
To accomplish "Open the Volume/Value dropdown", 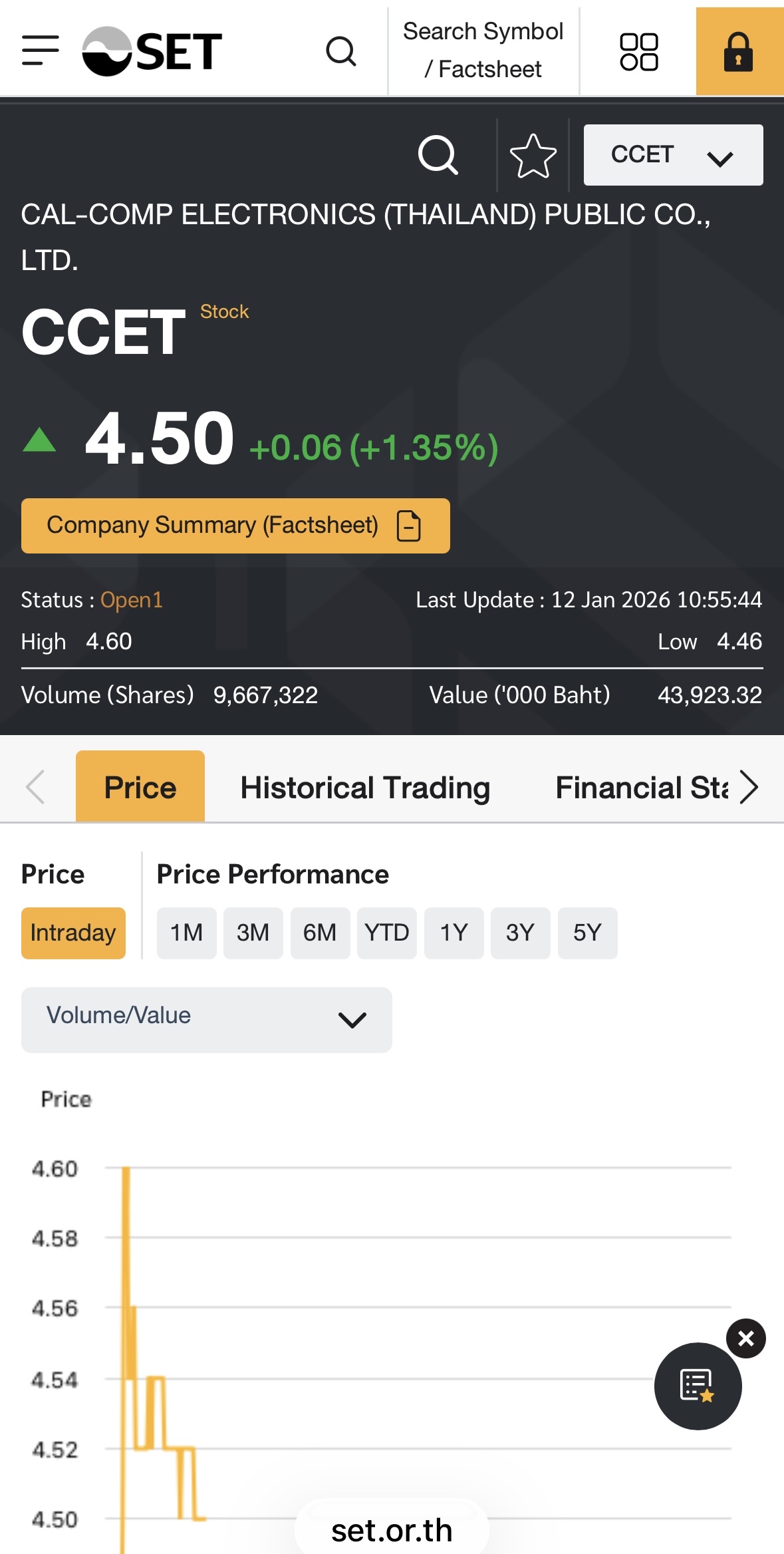I will click(206, 1019).
